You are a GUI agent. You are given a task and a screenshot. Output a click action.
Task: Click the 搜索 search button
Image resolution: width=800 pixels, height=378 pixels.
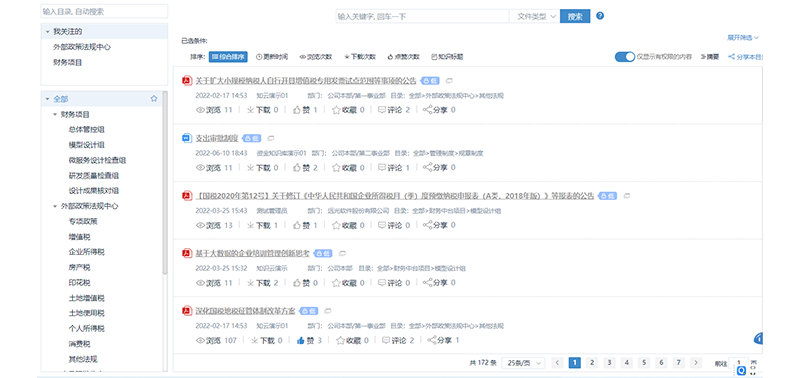[575, 16]
